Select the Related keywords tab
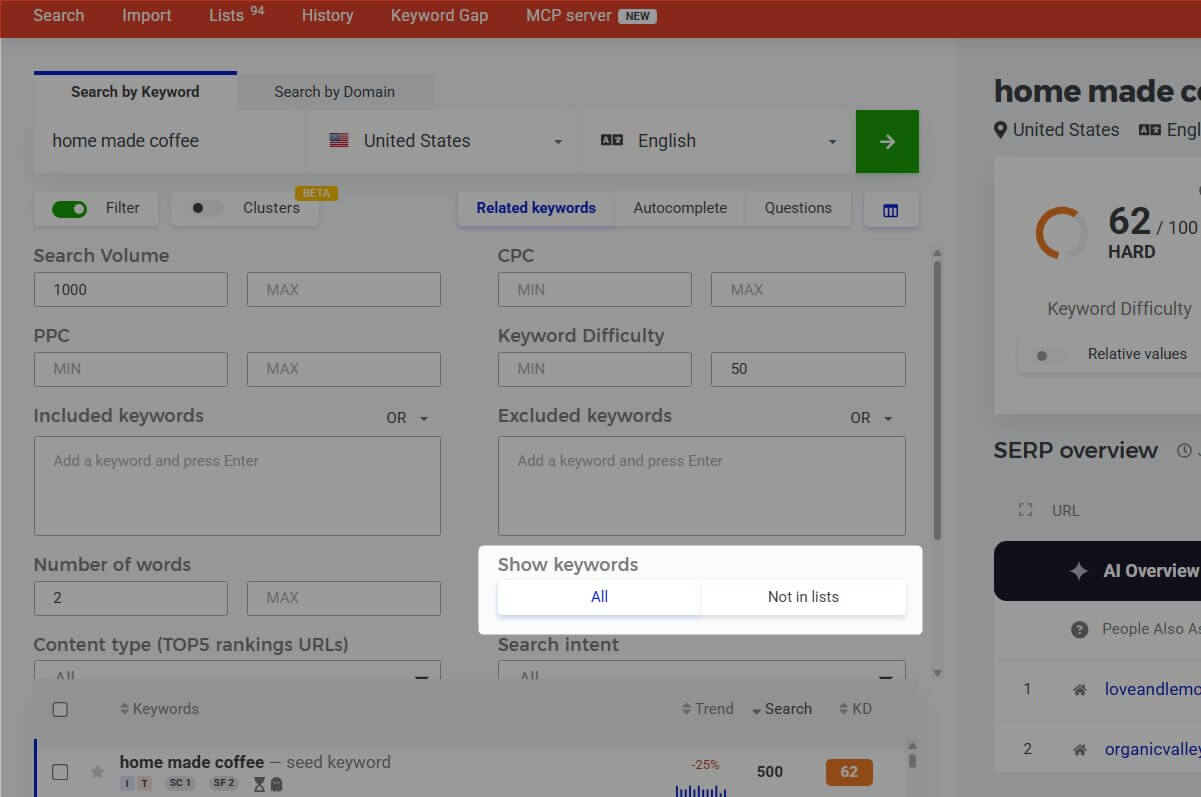The height and width of the screenshot is (797, 1201). click(536, 208)
